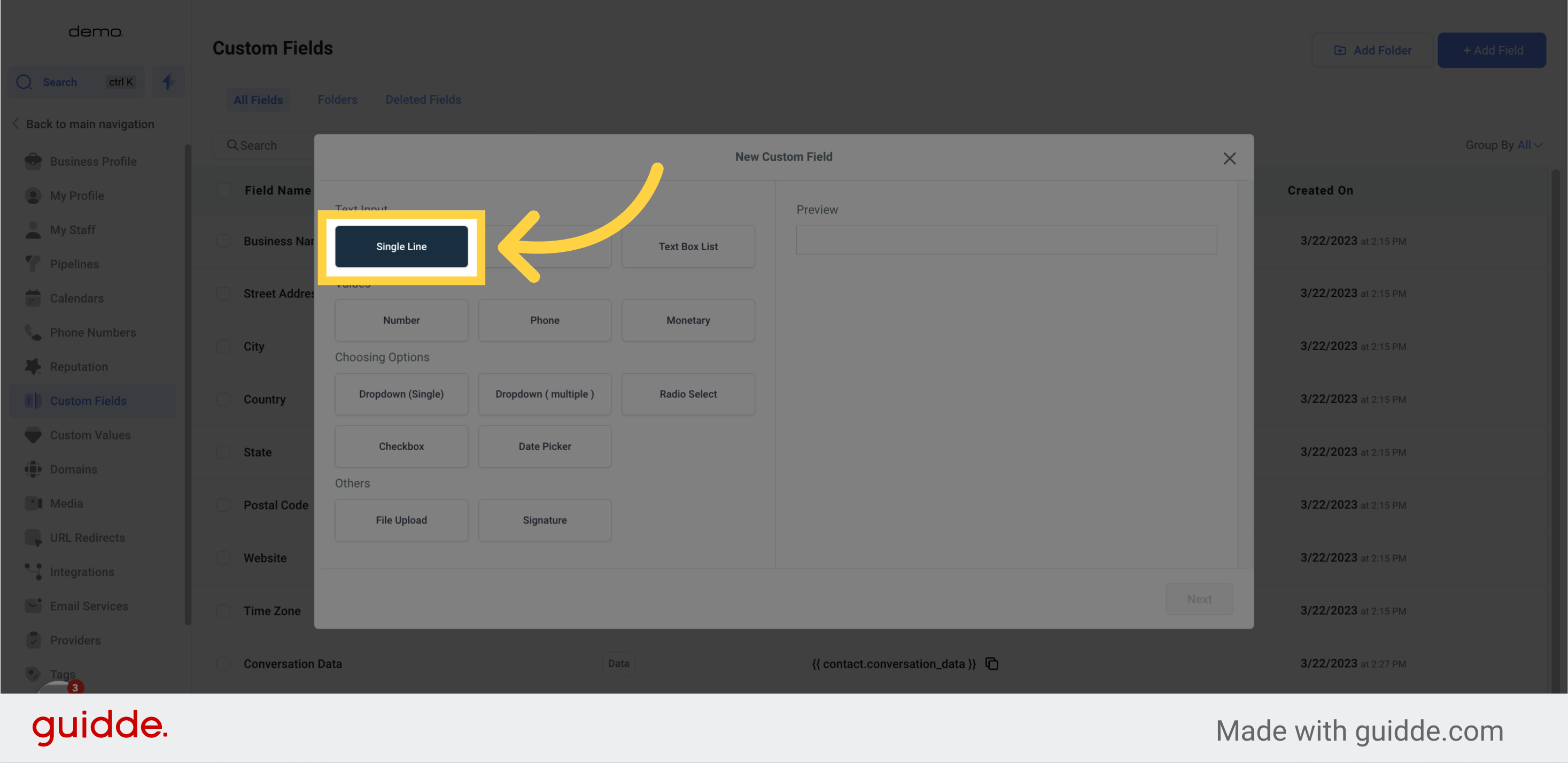Select the Dropdown (Single) option
This screenshot has height=763, width=1568.
[x=401, y=394]
